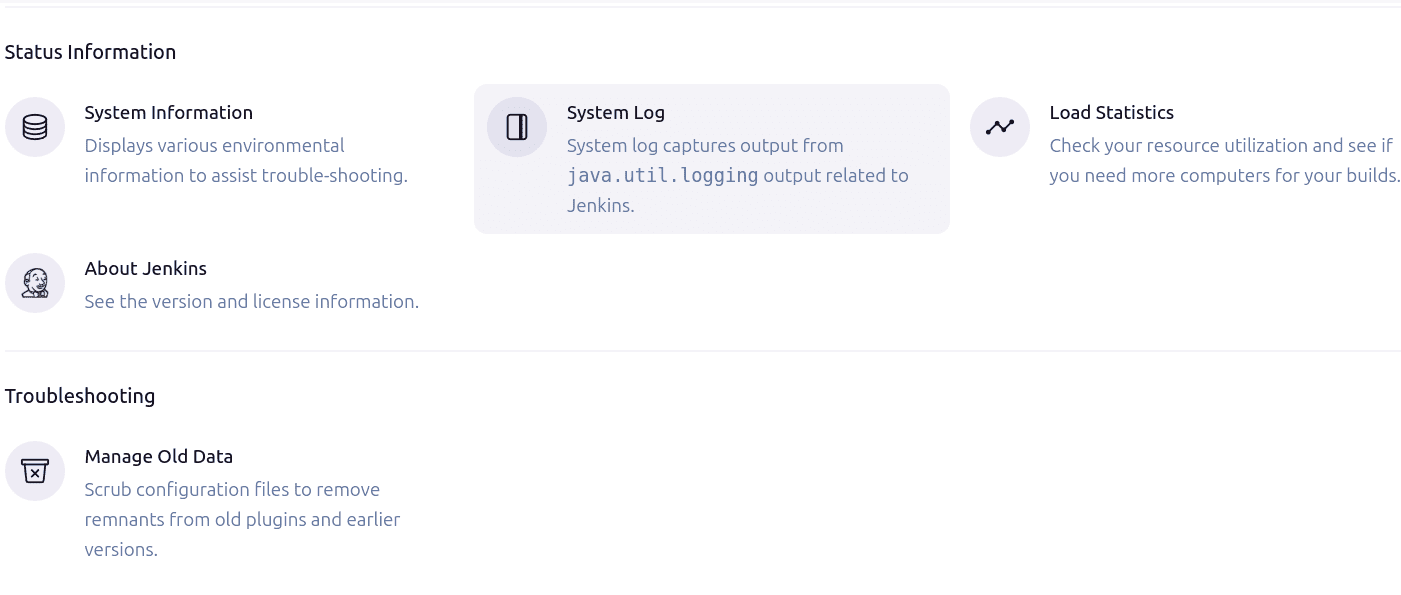Click the About Jenkins butler icon
The image size is (1401, 595).
[x=35, y=283]
